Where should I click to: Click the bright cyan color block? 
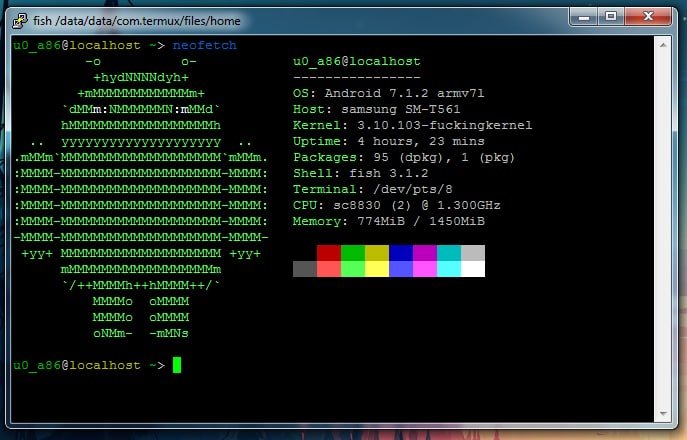pos(449,269)
